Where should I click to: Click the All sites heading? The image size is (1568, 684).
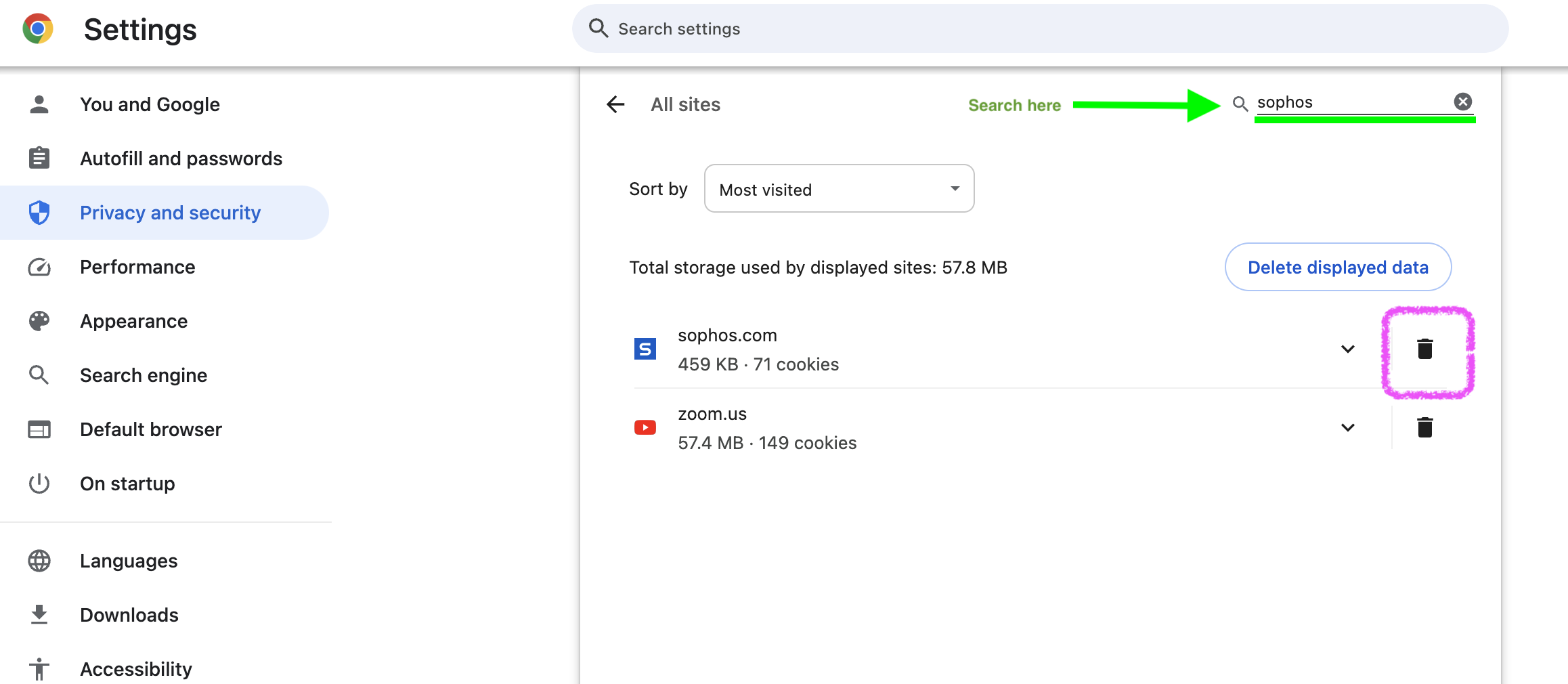685,104
